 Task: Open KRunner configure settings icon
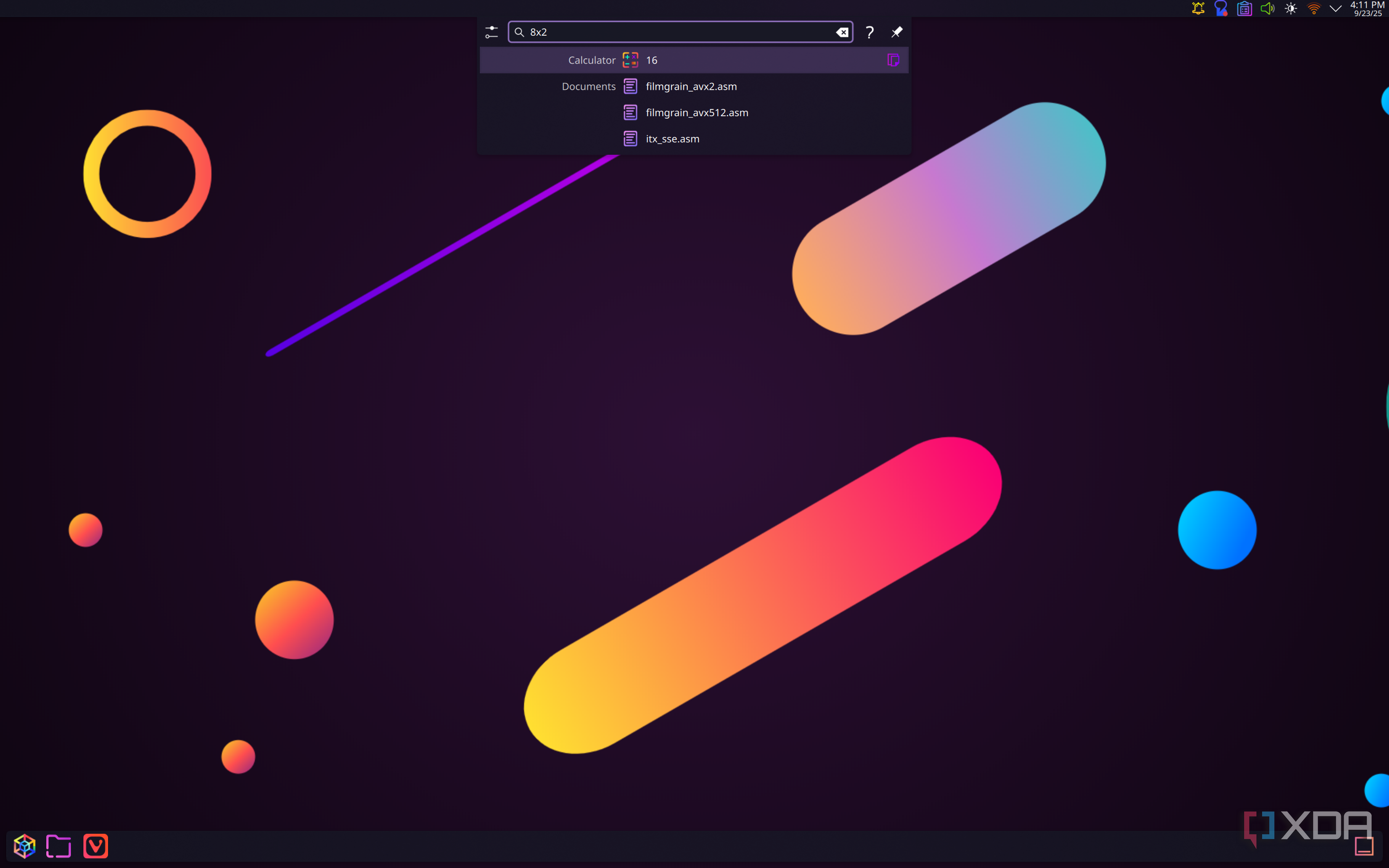point(491,32)
